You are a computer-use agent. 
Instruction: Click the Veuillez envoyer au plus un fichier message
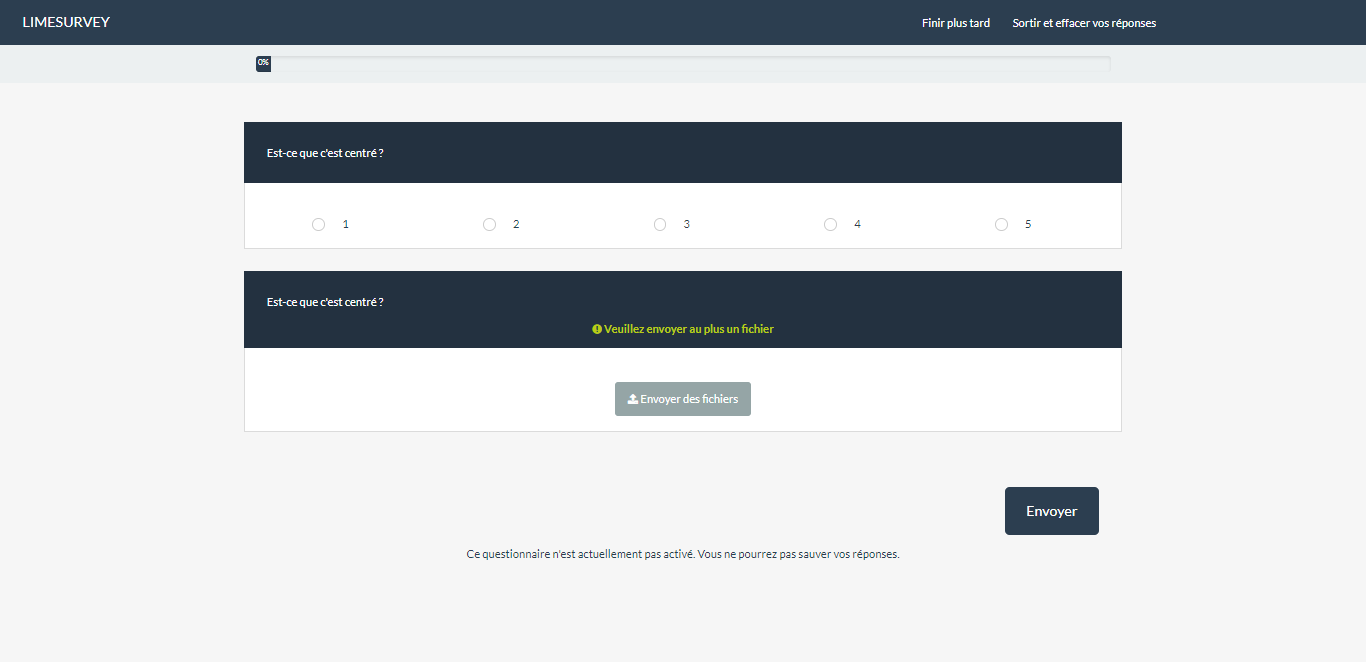coord(689,329)
